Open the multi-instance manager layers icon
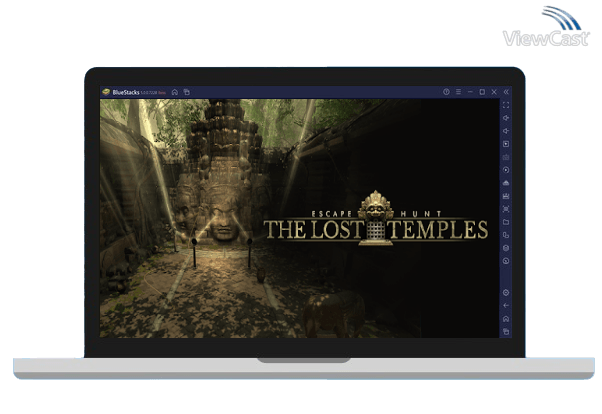 click(506, 248)
